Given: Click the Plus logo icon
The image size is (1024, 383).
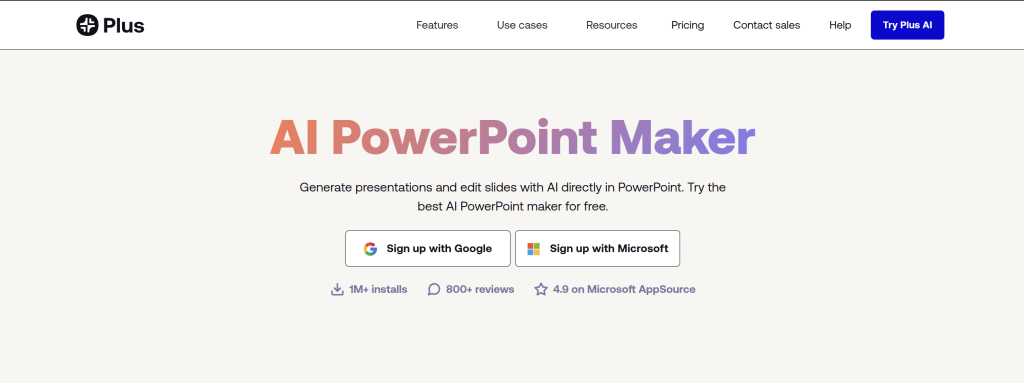Looking at the screenshot, I should pos(87,25).
